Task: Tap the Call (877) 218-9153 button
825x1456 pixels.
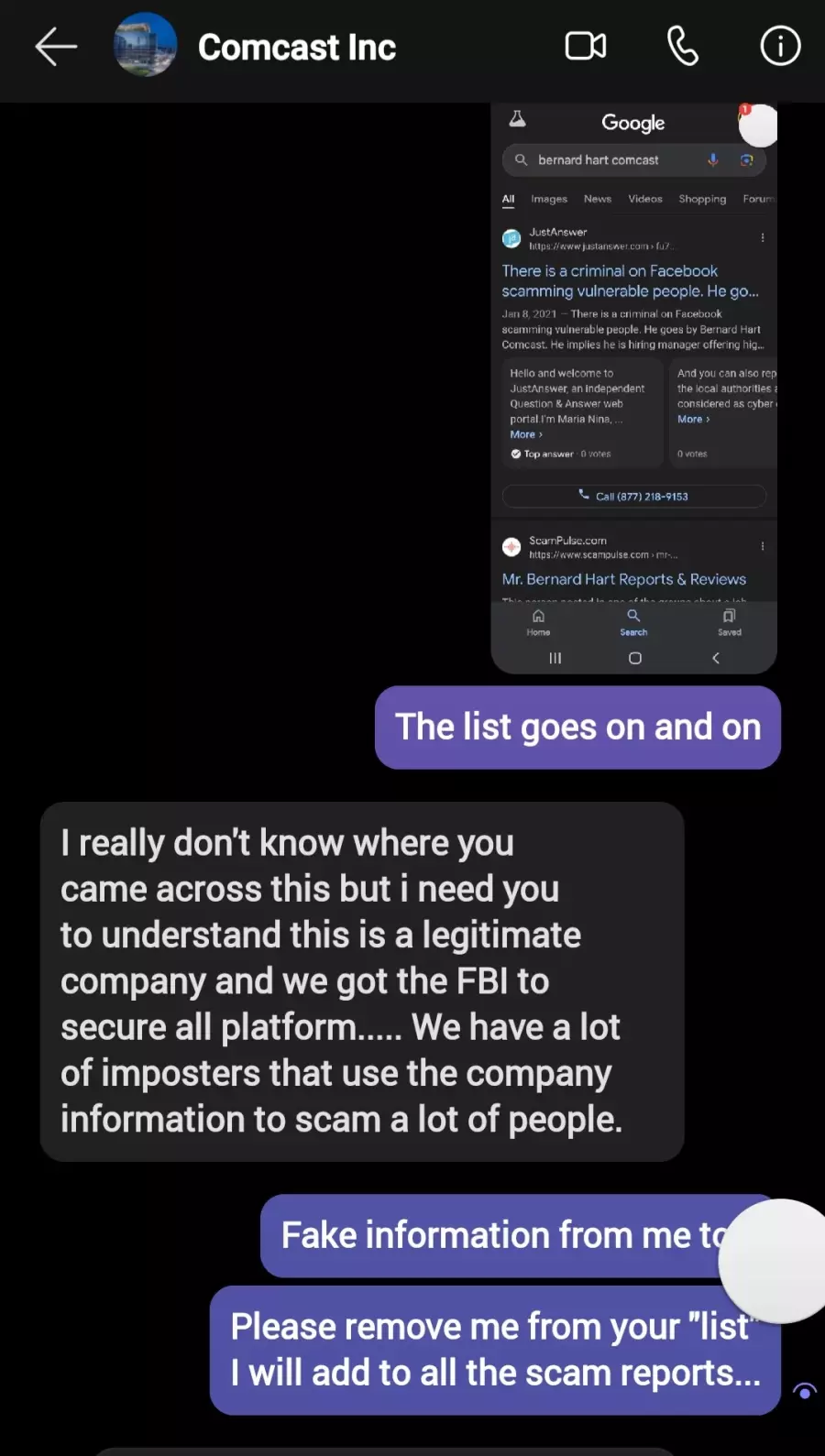Action: [633, 496]
